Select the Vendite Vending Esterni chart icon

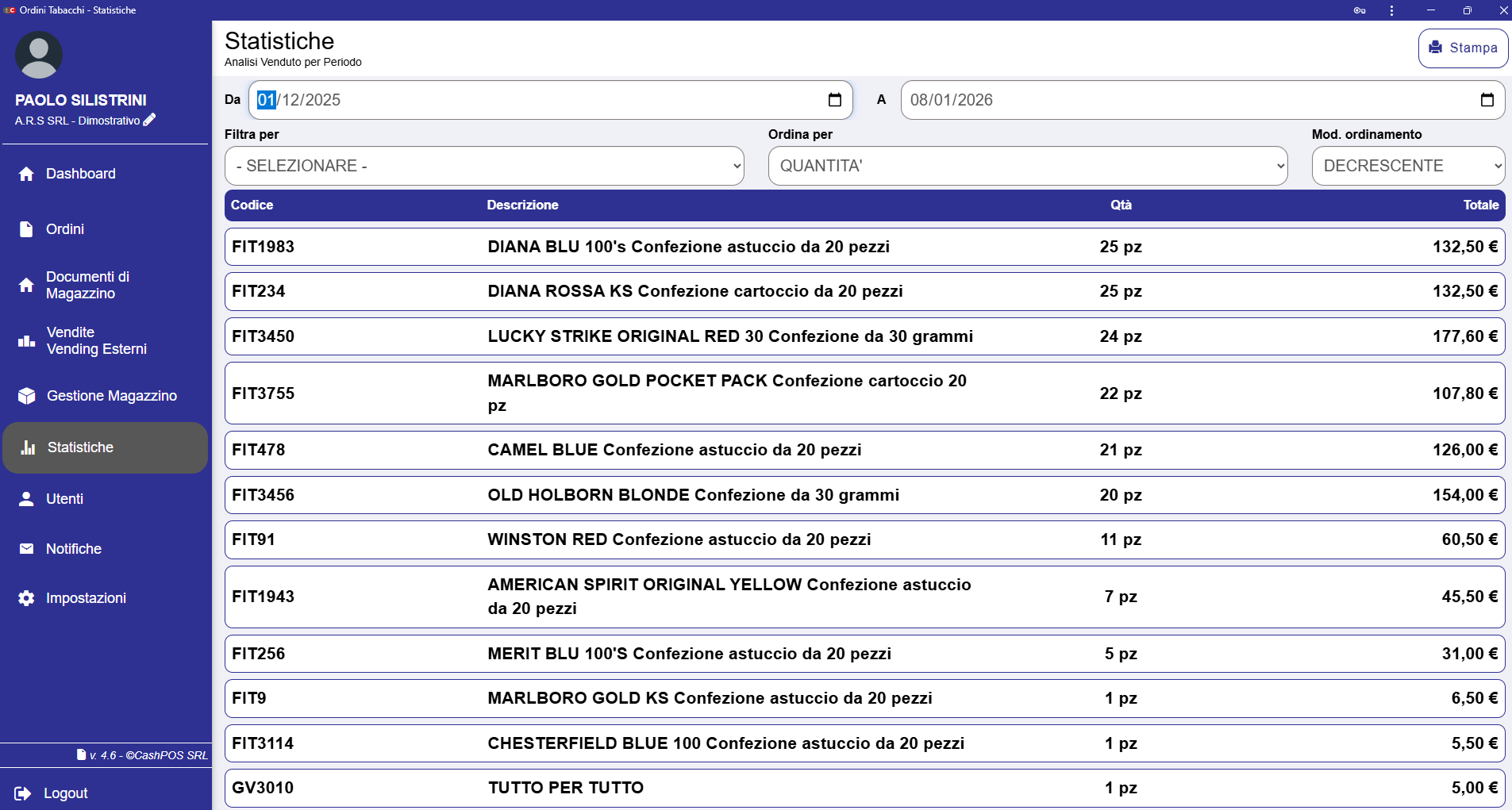pyautogui.click(x=26, y=340)
